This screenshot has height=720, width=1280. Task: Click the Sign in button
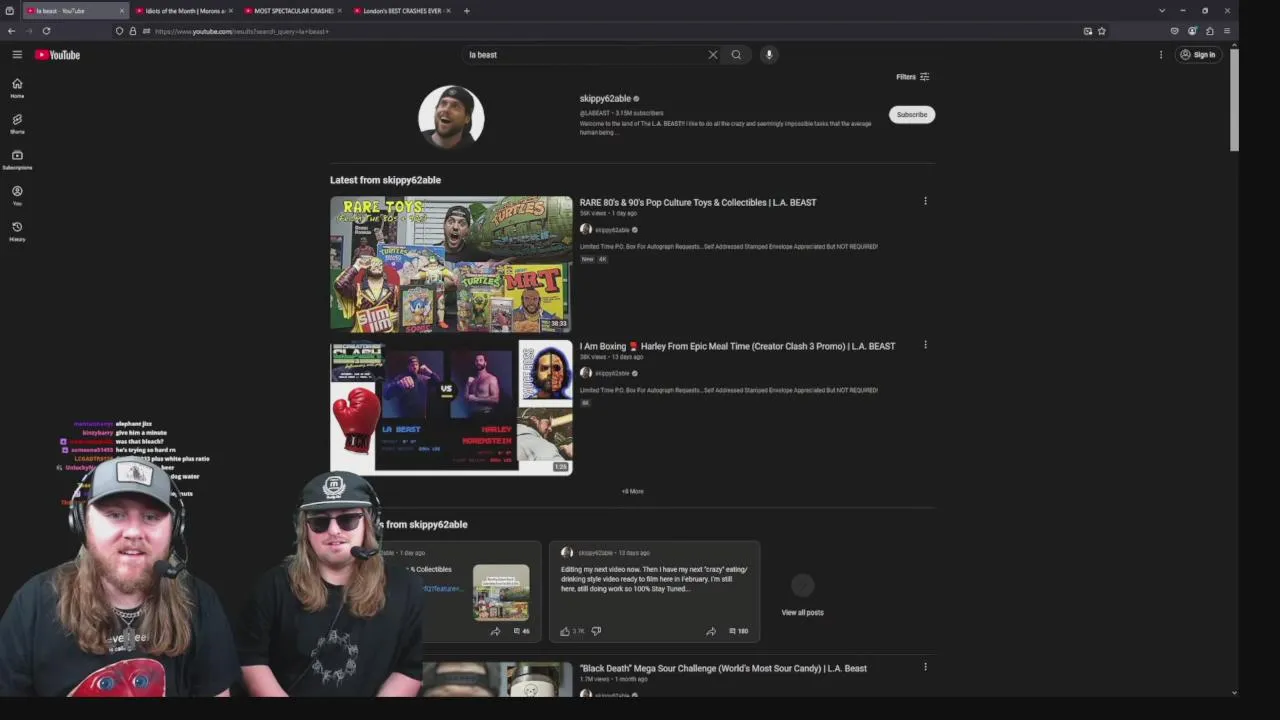click(x=1198, y=55)
